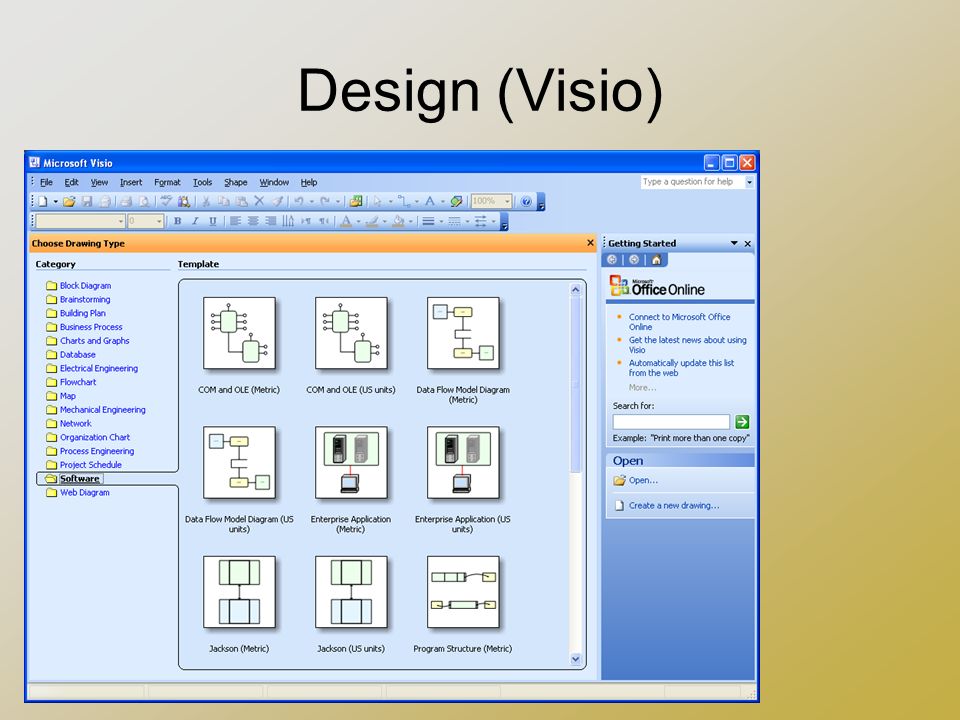Click the template list scroll down arrow
The image size is (960, 720).
click(575, 659)
